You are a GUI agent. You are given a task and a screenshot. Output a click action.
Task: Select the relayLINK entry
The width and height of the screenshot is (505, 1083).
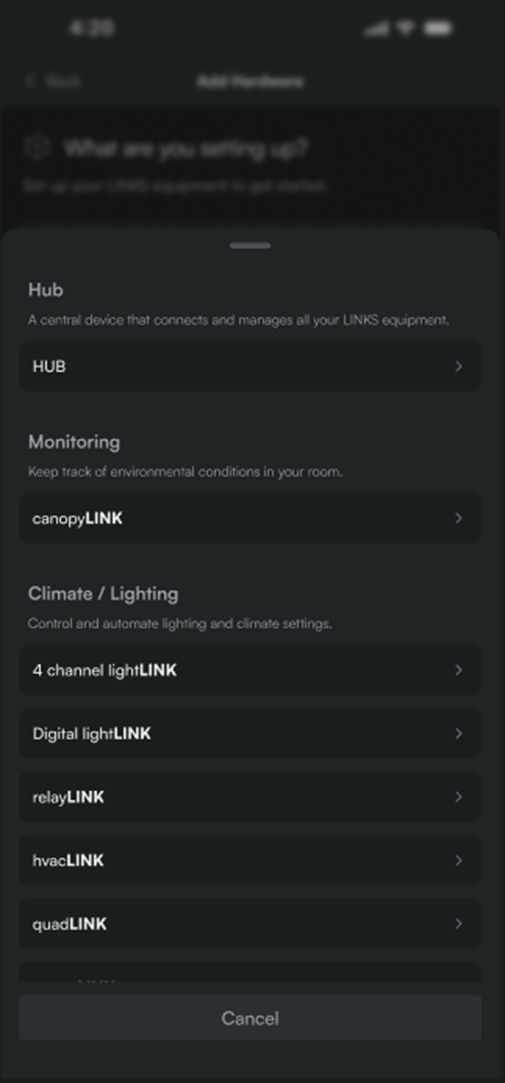coord(250,797)
